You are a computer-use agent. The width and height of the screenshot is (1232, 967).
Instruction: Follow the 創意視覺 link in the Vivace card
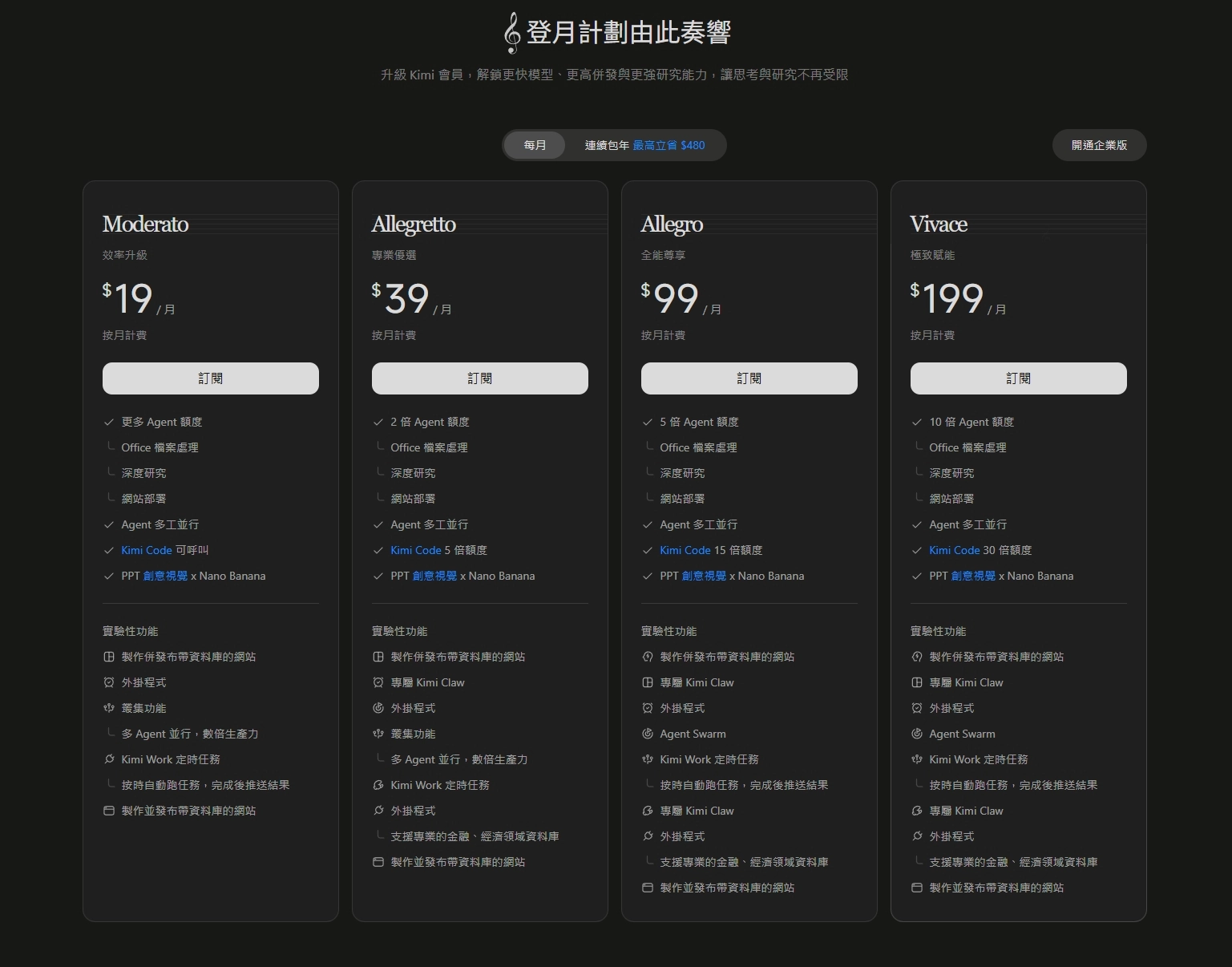coord(973,576)
